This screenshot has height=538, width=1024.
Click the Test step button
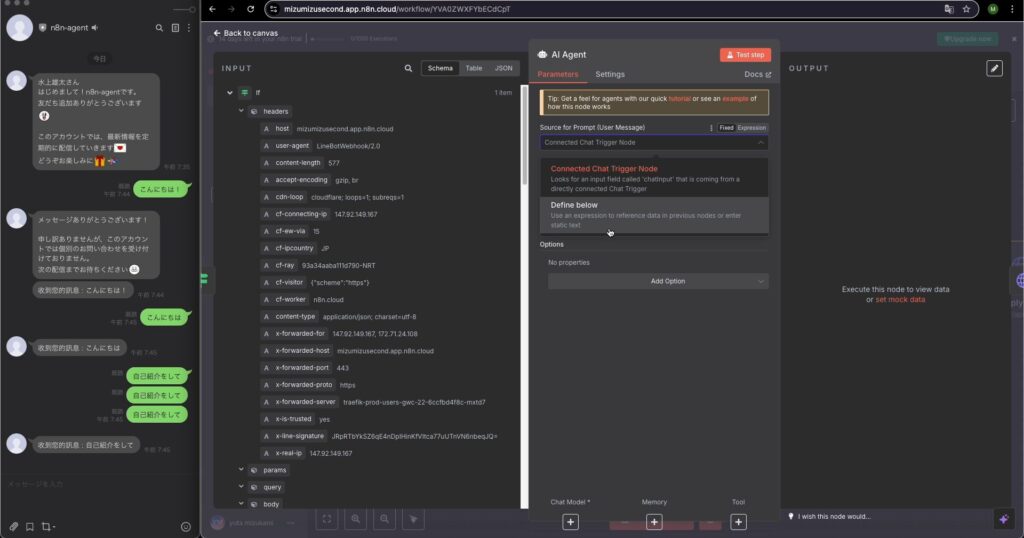(745, 55)
